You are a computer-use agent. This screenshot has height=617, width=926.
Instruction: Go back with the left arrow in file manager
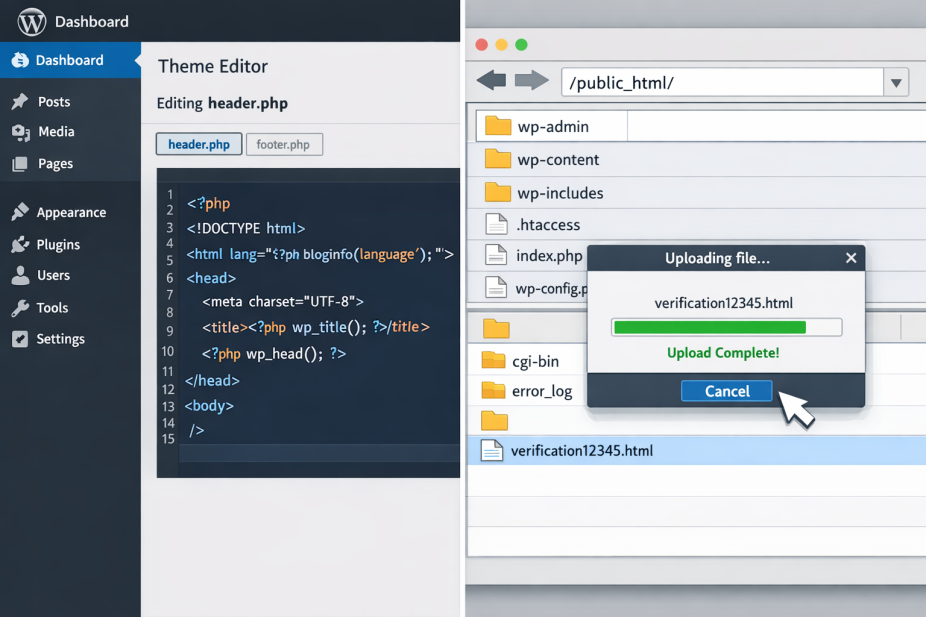(x=491, y=80)
